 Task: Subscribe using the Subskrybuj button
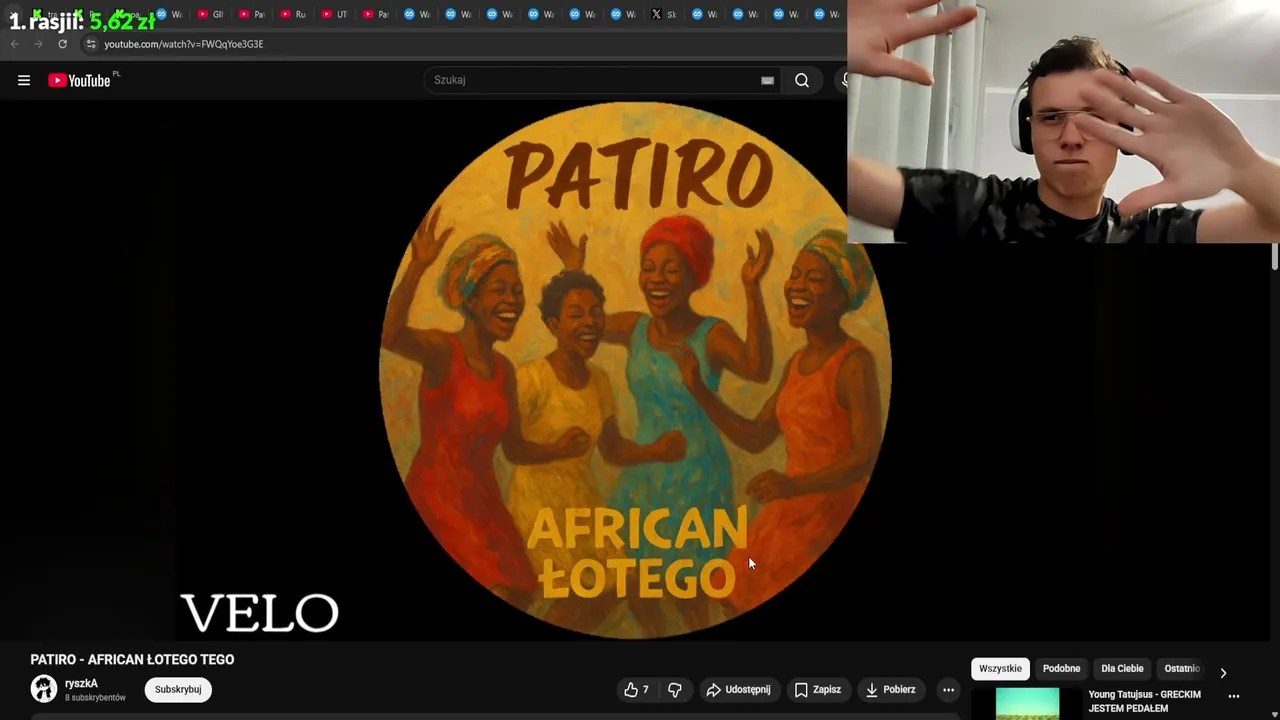point(178,689)
